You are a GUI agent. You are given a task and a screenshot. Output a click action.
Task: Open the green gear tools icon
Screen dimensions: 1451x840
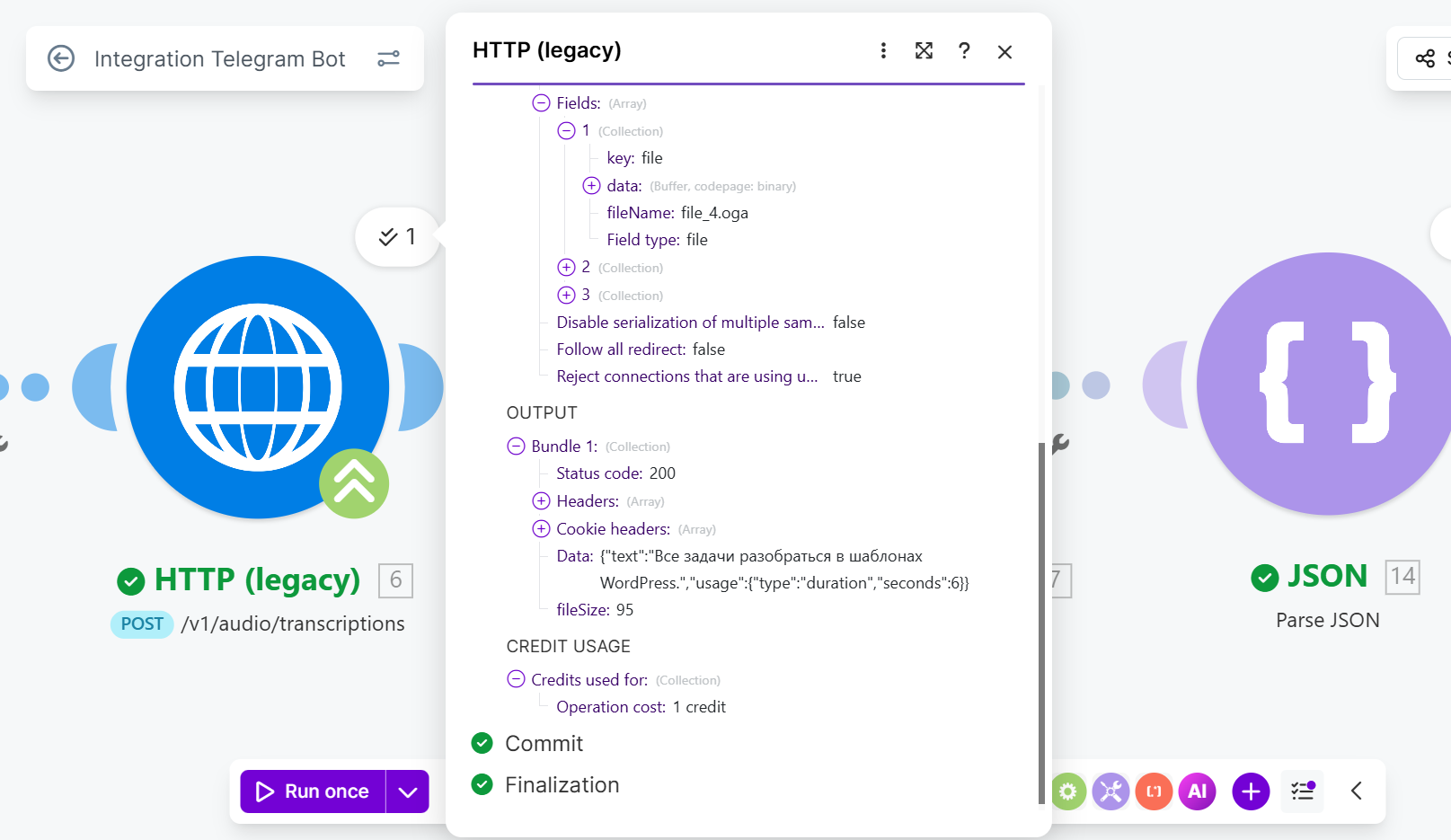click(x=1068, y=791)
